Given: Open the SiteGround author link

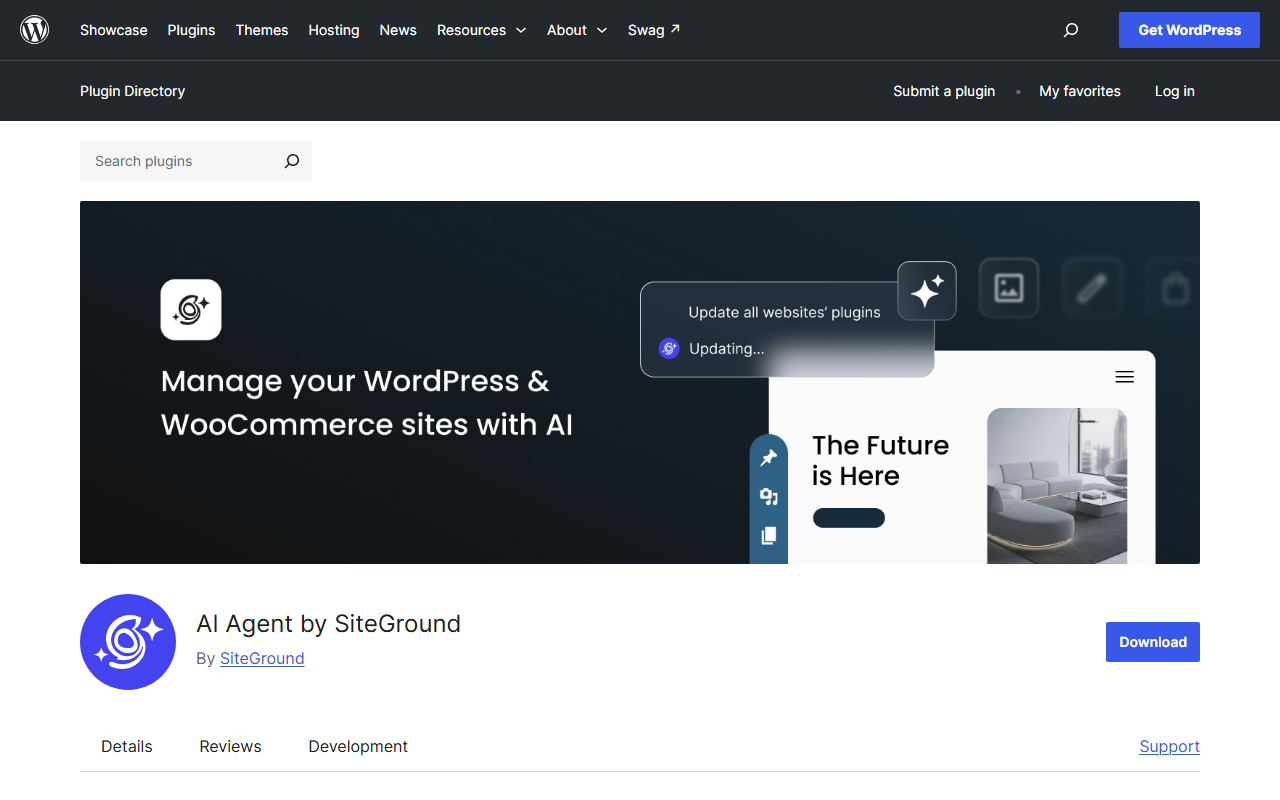Looking at the screenshot, I should pos(262,658).
